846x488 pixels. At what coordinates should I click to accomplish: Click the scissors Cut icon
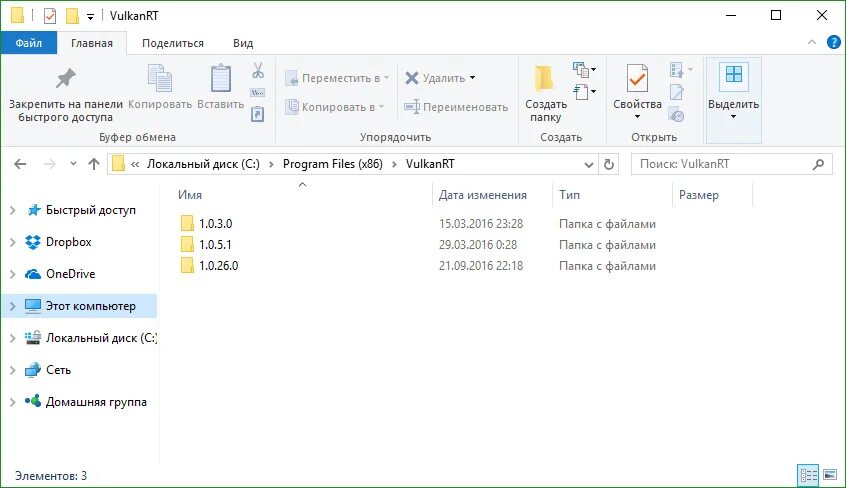(x=258, y=70)
